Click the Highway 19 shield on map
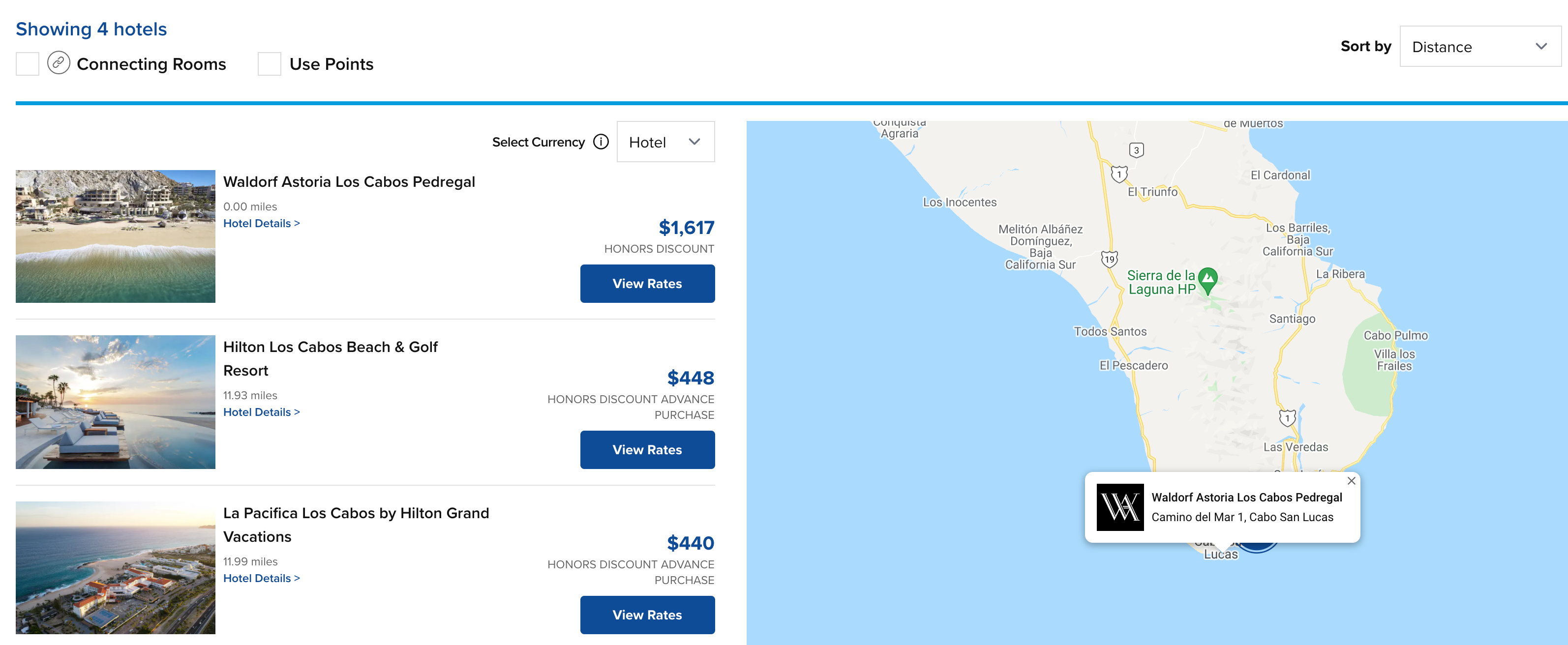The image size is (1568, 645). tap(1109, 259)
